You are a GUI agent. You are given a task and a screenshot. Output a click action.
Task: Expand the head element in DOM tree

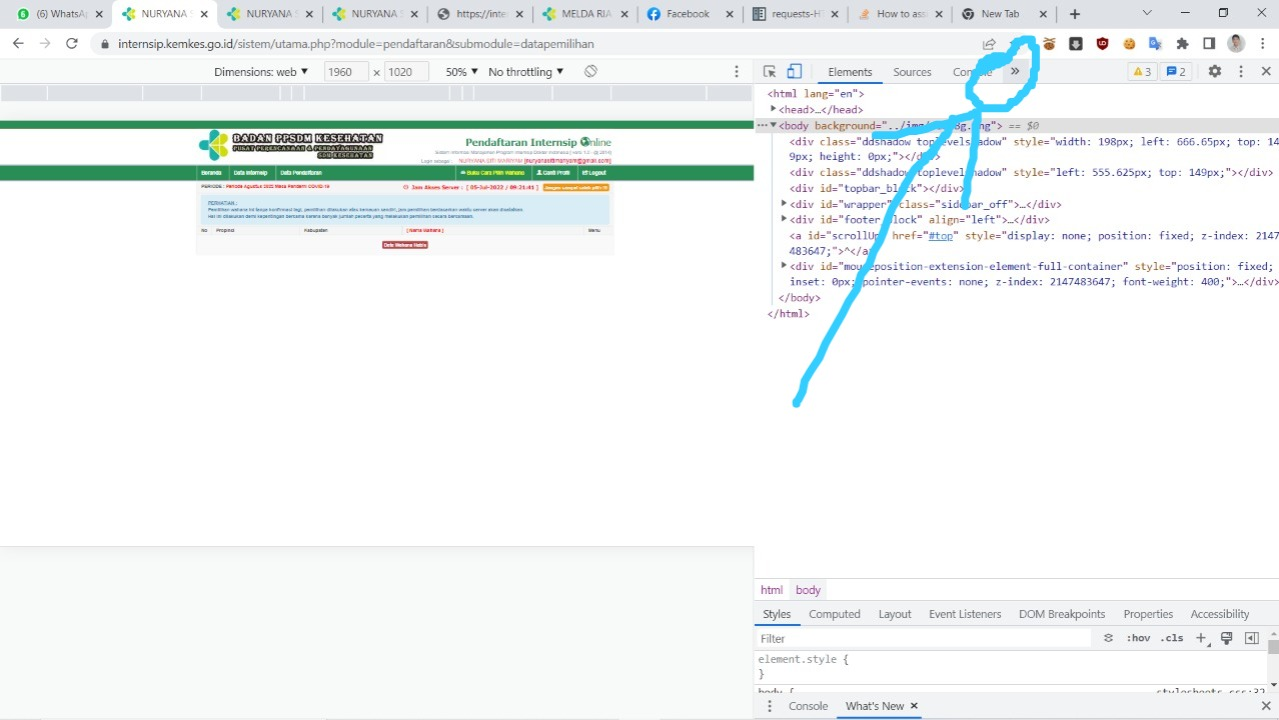tap(773, 109)
